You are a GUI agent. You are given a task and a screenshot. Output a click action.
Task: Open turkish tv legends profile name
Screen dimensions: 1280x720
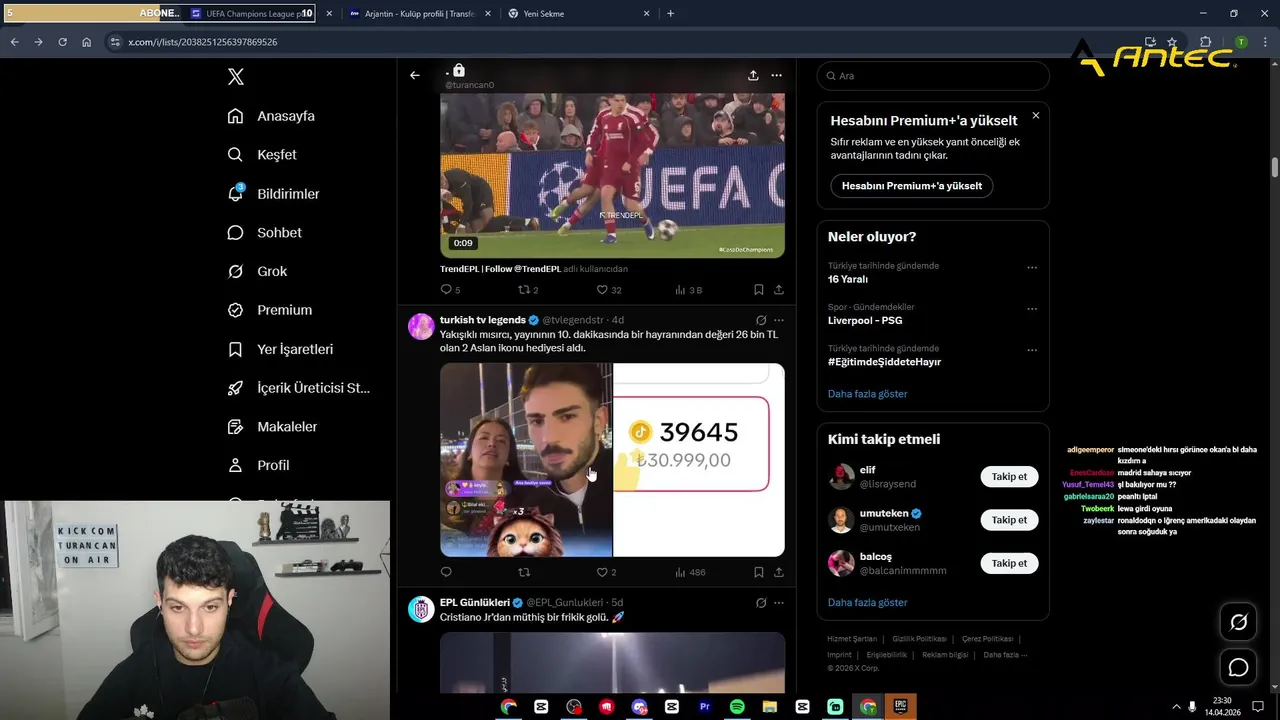click(482, 320)
